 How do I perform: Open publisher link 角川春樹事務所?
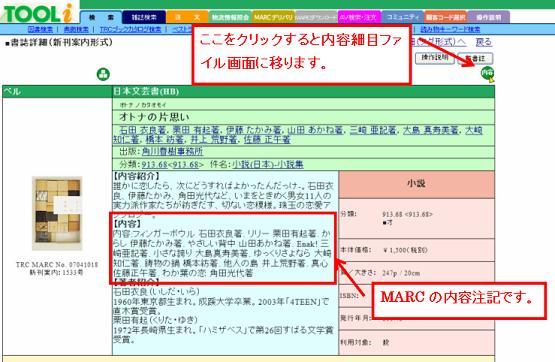172,151
